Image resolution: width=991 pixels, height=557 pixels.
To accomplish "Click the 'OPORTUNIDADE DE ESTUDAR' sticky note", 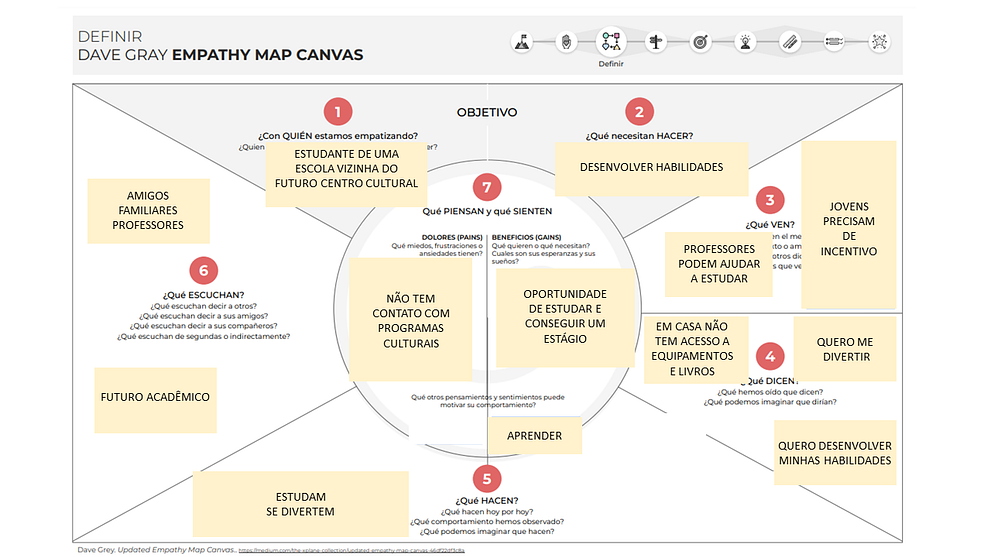I will click(x=565, y=317).
